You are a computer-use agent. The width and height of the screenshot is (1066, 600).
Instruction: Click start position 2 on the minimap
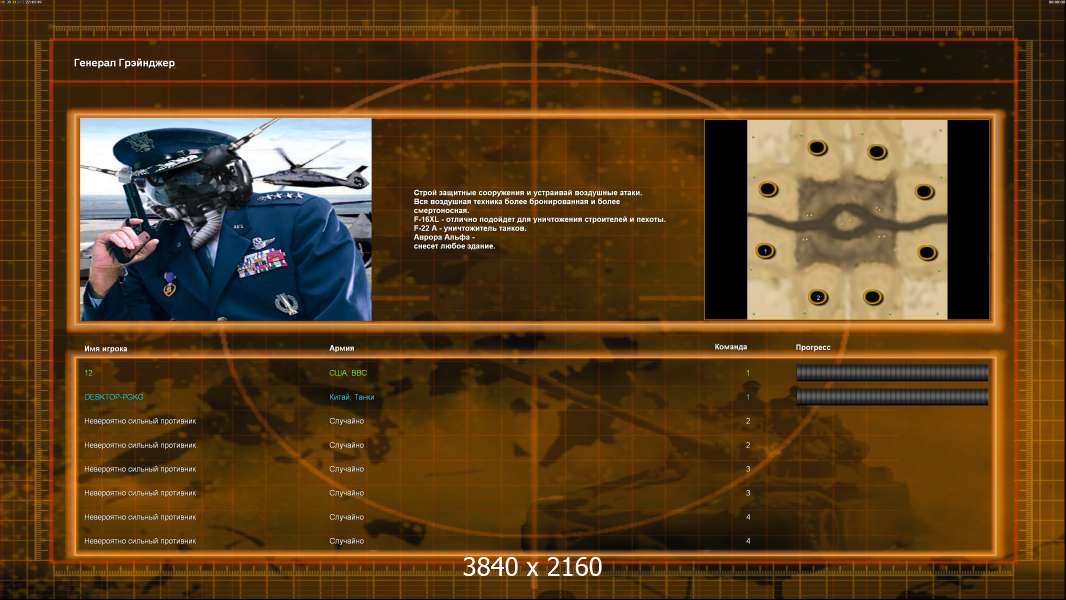(x=817, y=297)
